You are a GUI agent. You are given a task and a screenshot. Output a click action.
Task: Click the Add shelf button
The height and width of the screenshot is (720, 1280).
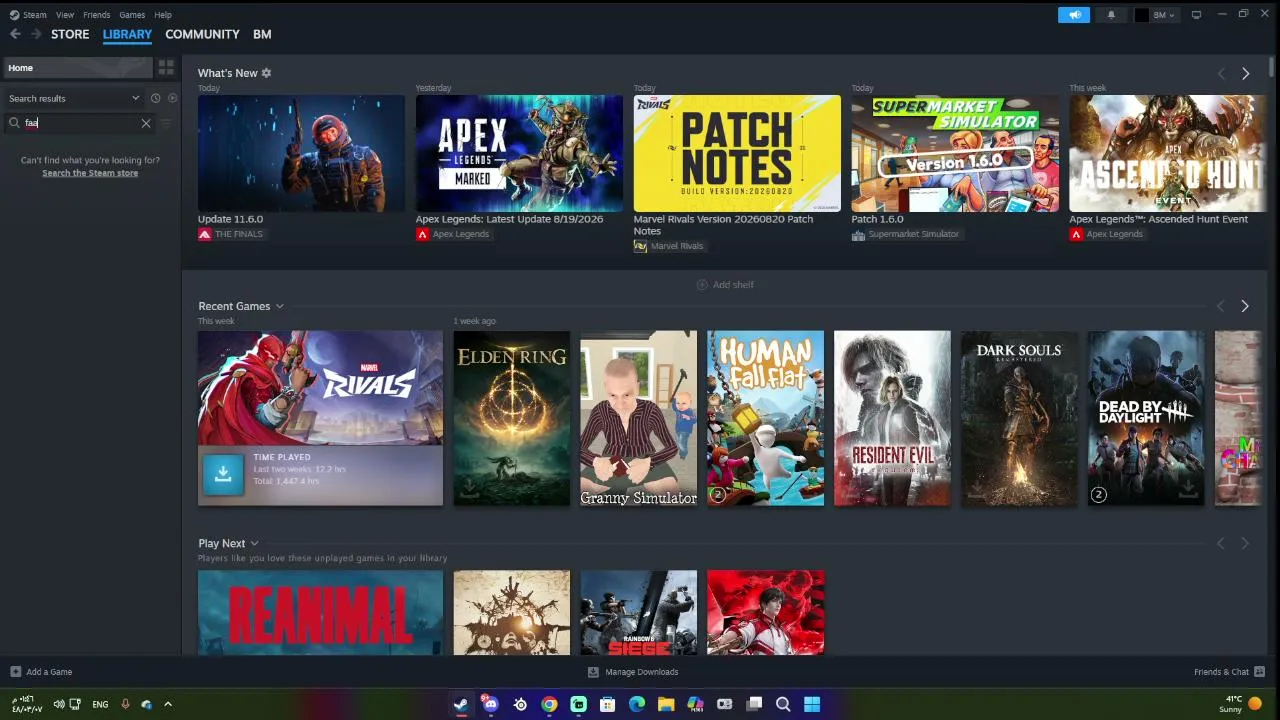[726, 285]
